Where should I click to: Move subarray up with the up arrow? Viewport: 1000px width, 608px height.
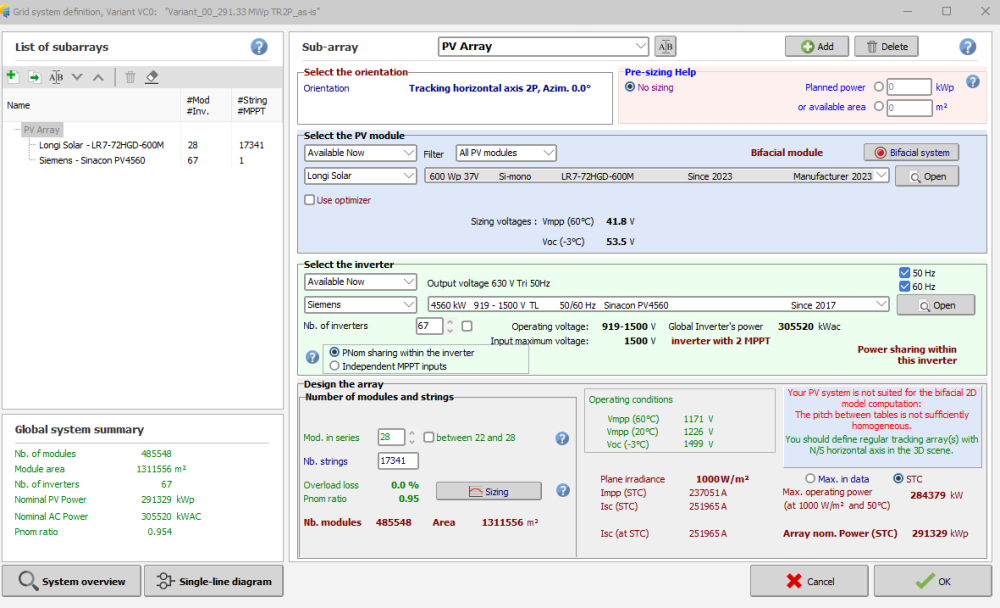pos(98,77)
